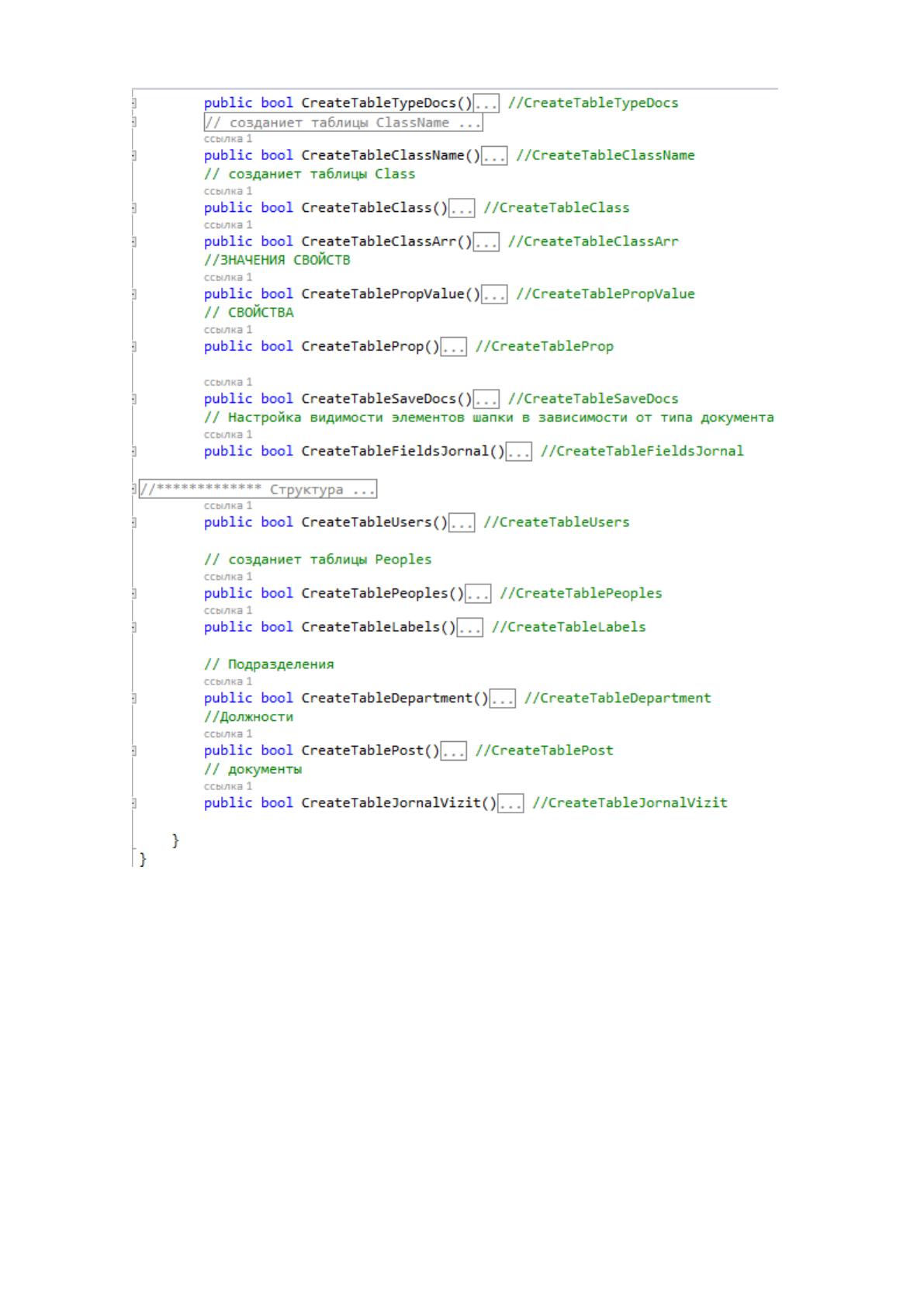This screenshot has width=924, height=1307.
Task: Expand collapsed body of CreateTableLabels method
Action: (470, 627)
